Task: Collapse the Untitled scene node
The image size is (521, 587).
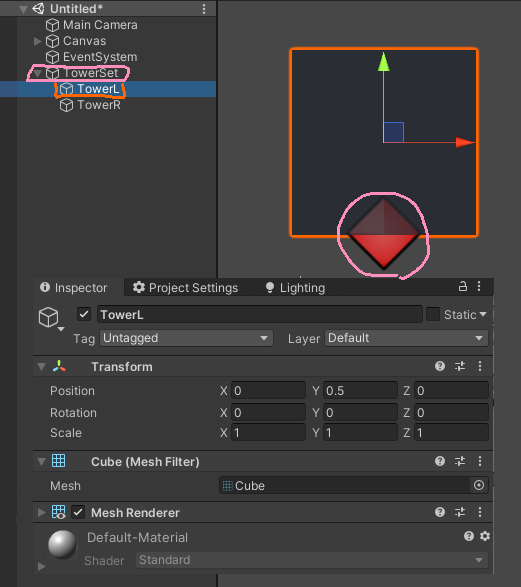Action: 23,9
